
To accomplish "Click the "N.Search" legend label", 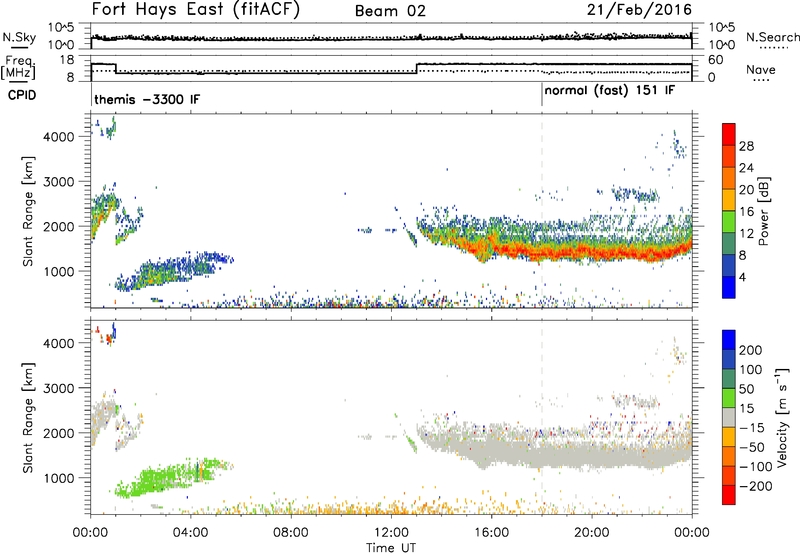I will pos(772,37).
